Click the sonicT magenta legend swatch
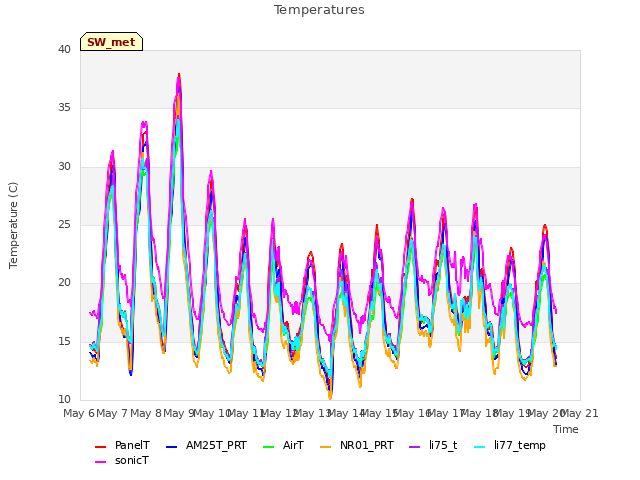Image resolution: width=640 pixels, height=480 pixels. (100, 462)
